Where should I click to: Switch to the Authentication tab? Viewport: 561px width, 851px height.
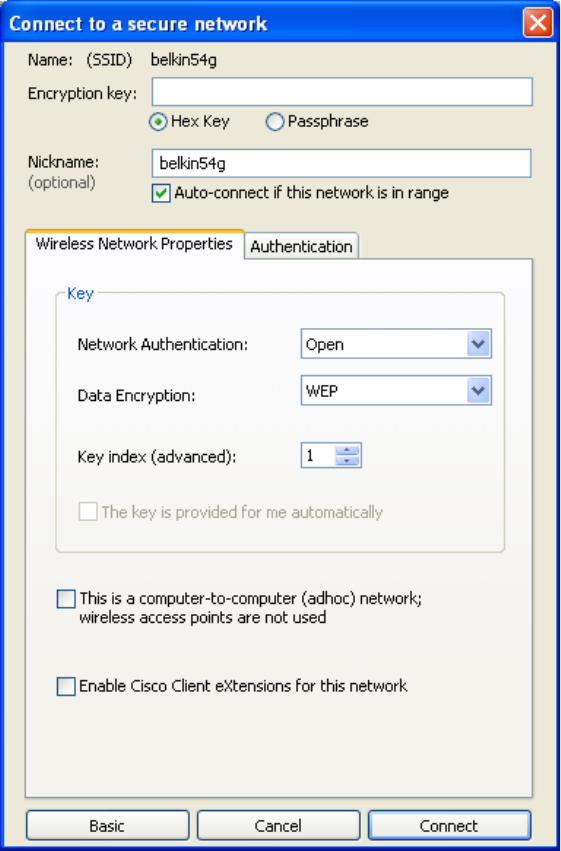click(301, 246)
